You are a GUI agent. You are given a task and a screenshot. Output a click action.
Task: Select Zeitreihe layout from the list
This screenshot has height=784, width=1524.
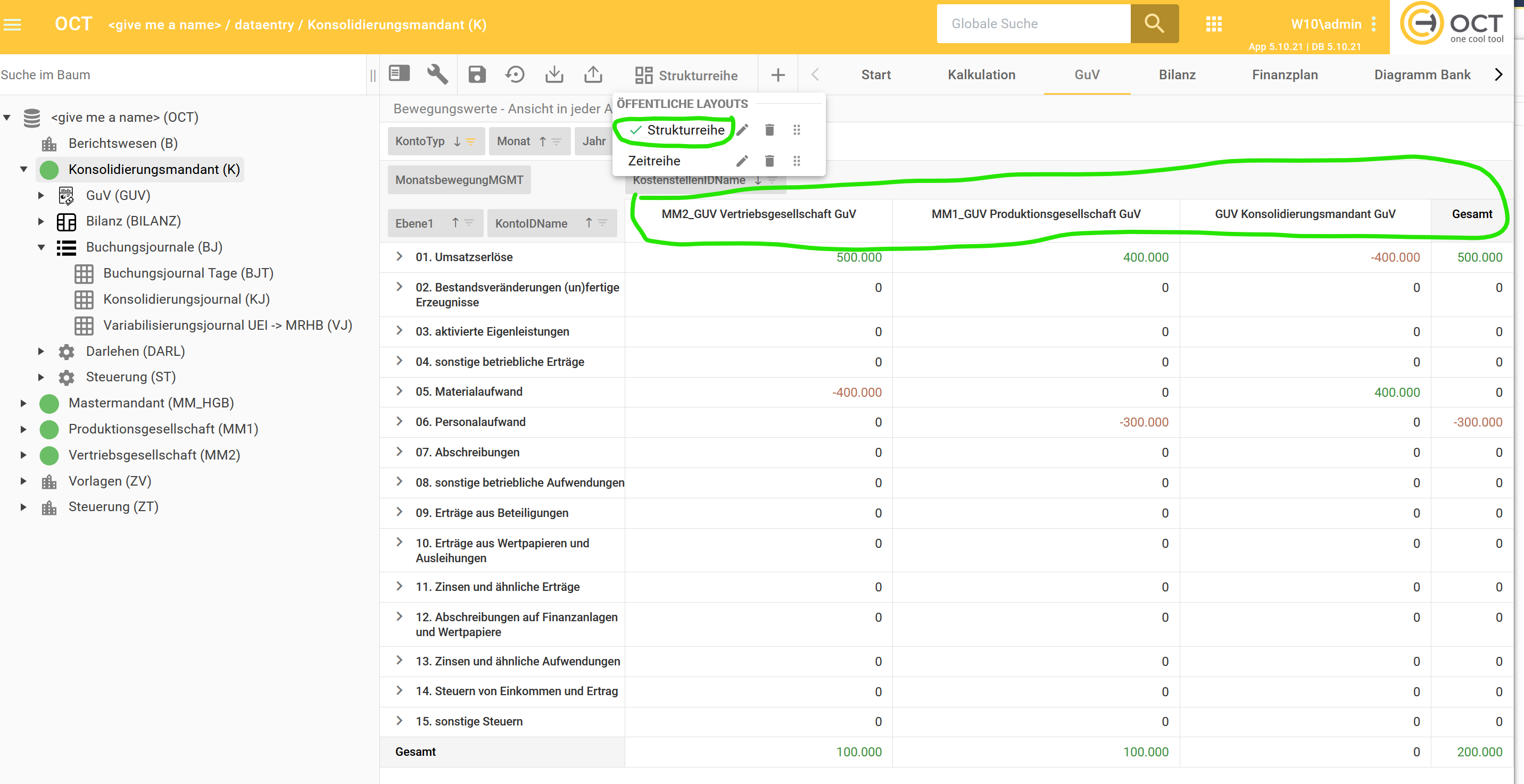click(654, 161)
